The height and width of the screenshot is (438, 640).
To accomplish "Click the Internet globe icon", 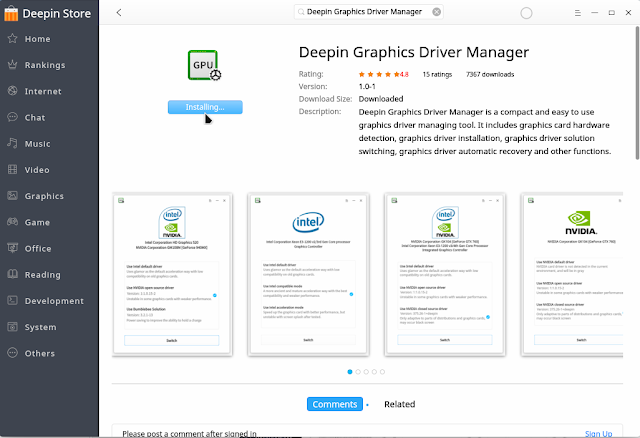I will 13,91.
